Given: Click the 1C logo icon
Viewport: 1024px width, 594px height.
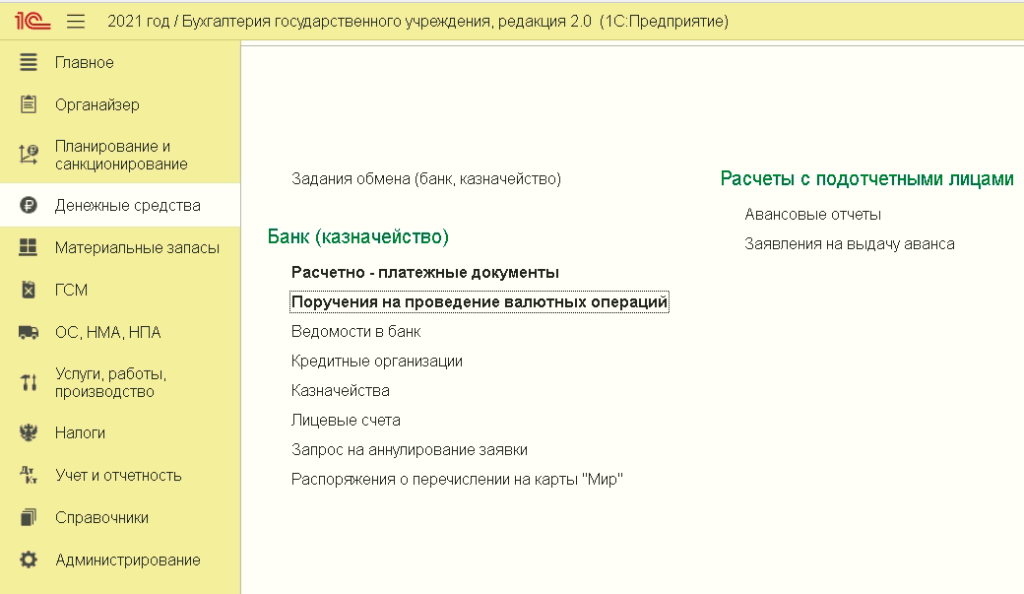Looking at the screenshot, I should click(x=33, y=20).
